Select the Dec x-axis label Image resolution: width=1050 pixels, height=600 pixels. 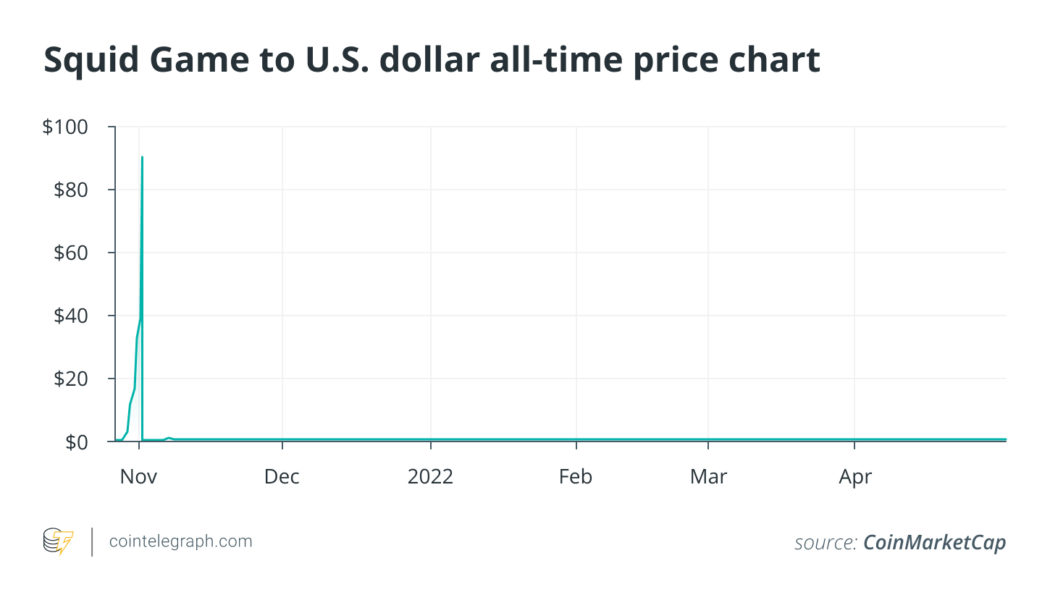coord(282,476)
